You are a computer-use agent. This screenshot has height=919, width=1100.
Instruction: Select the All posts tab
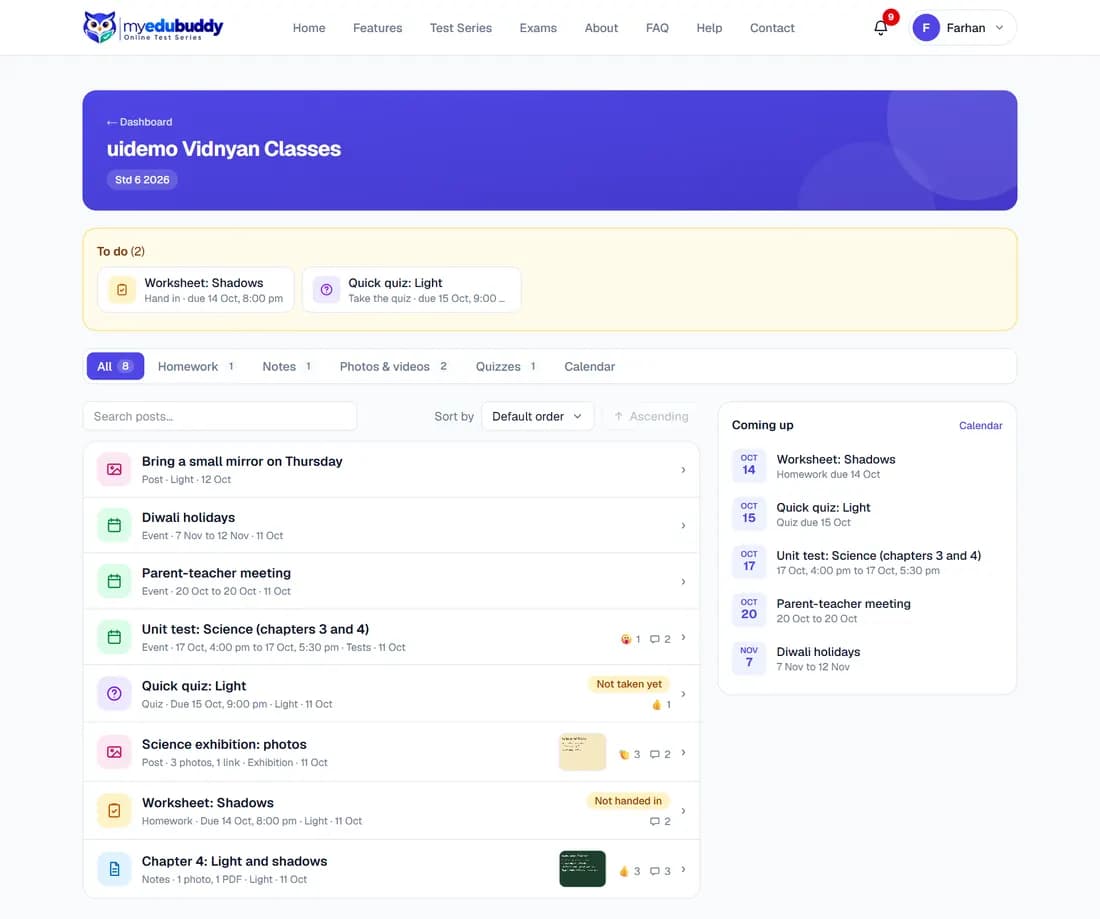pos(115,366)
